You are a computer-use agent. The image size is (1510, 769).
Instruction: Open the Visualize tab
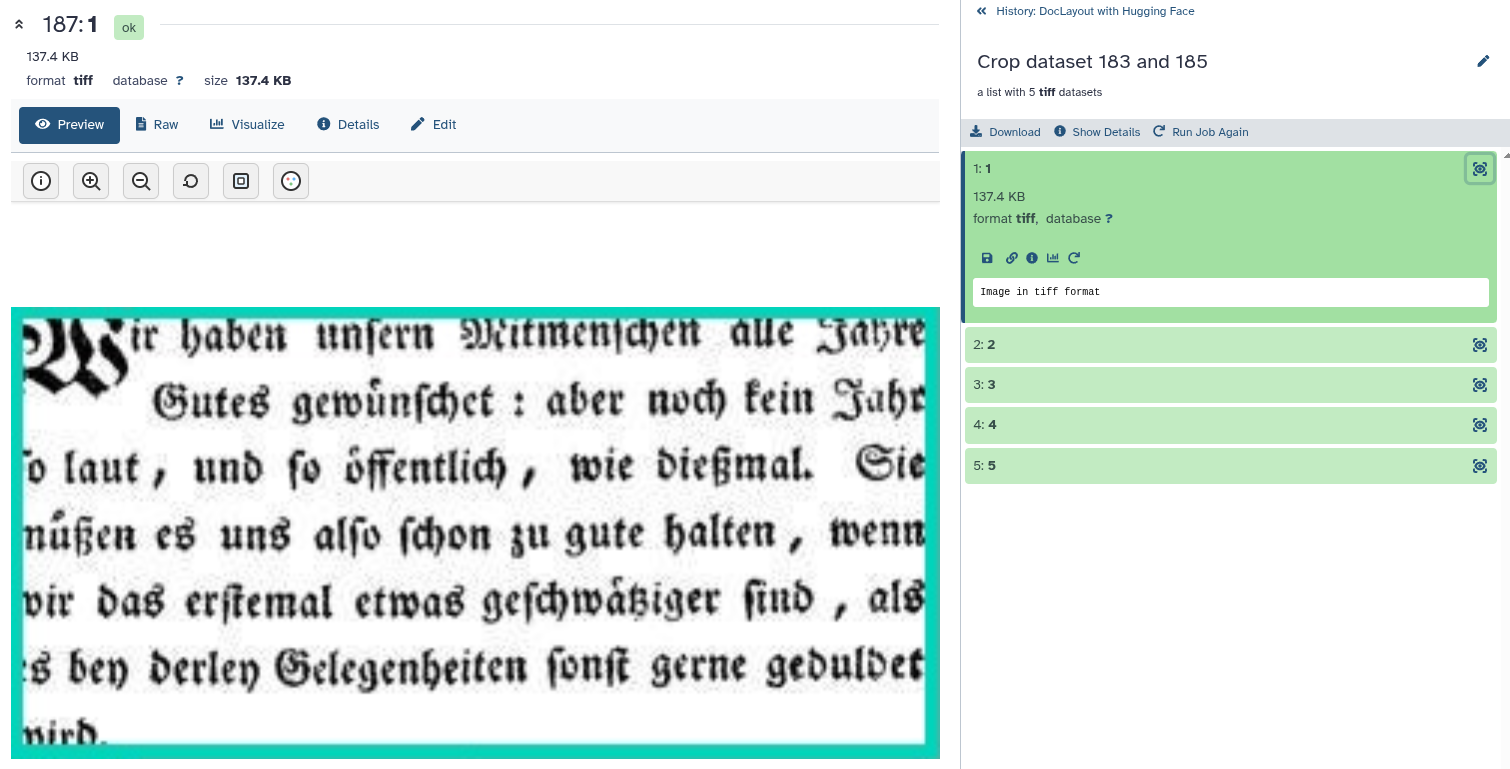click(x=247, y=124)
